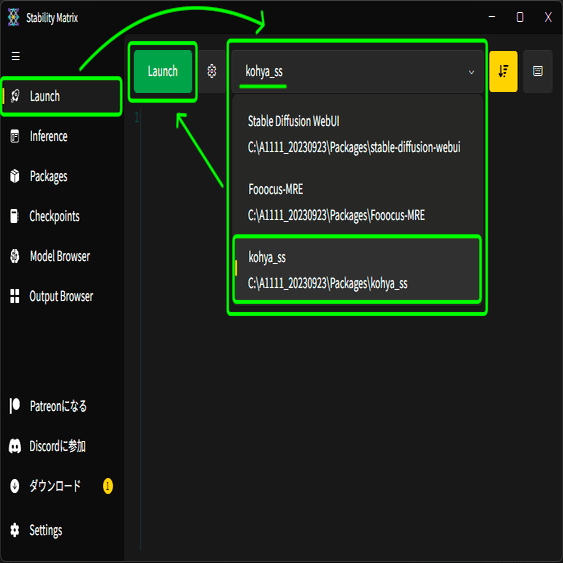Toggle the hamburger navigation menu
This screenshot has height=563, width=563.
(15, 56)
